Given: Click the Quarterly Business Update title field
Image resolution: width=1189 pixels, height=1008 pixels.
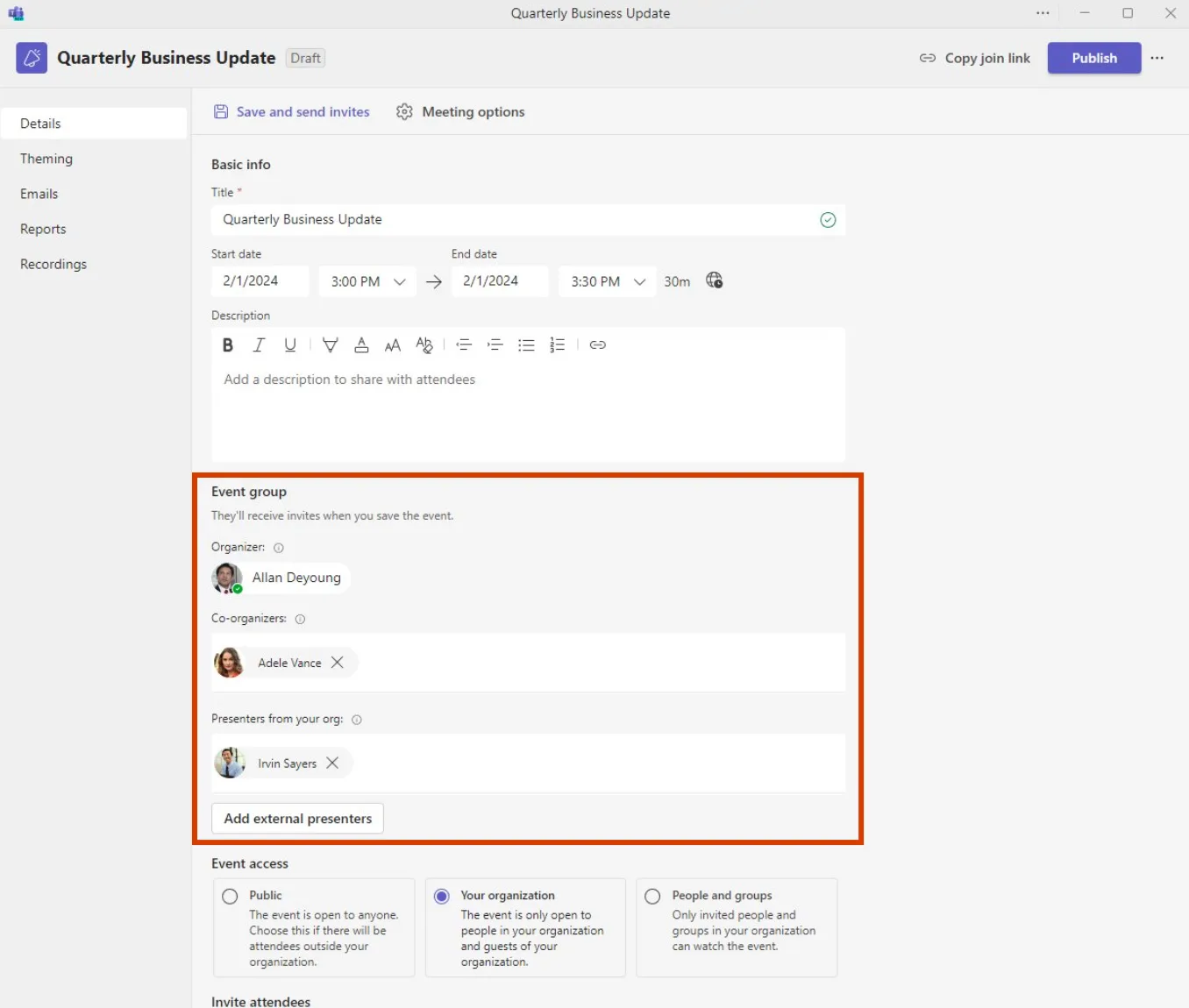Looking at the screenshot, I should (528, 220).
